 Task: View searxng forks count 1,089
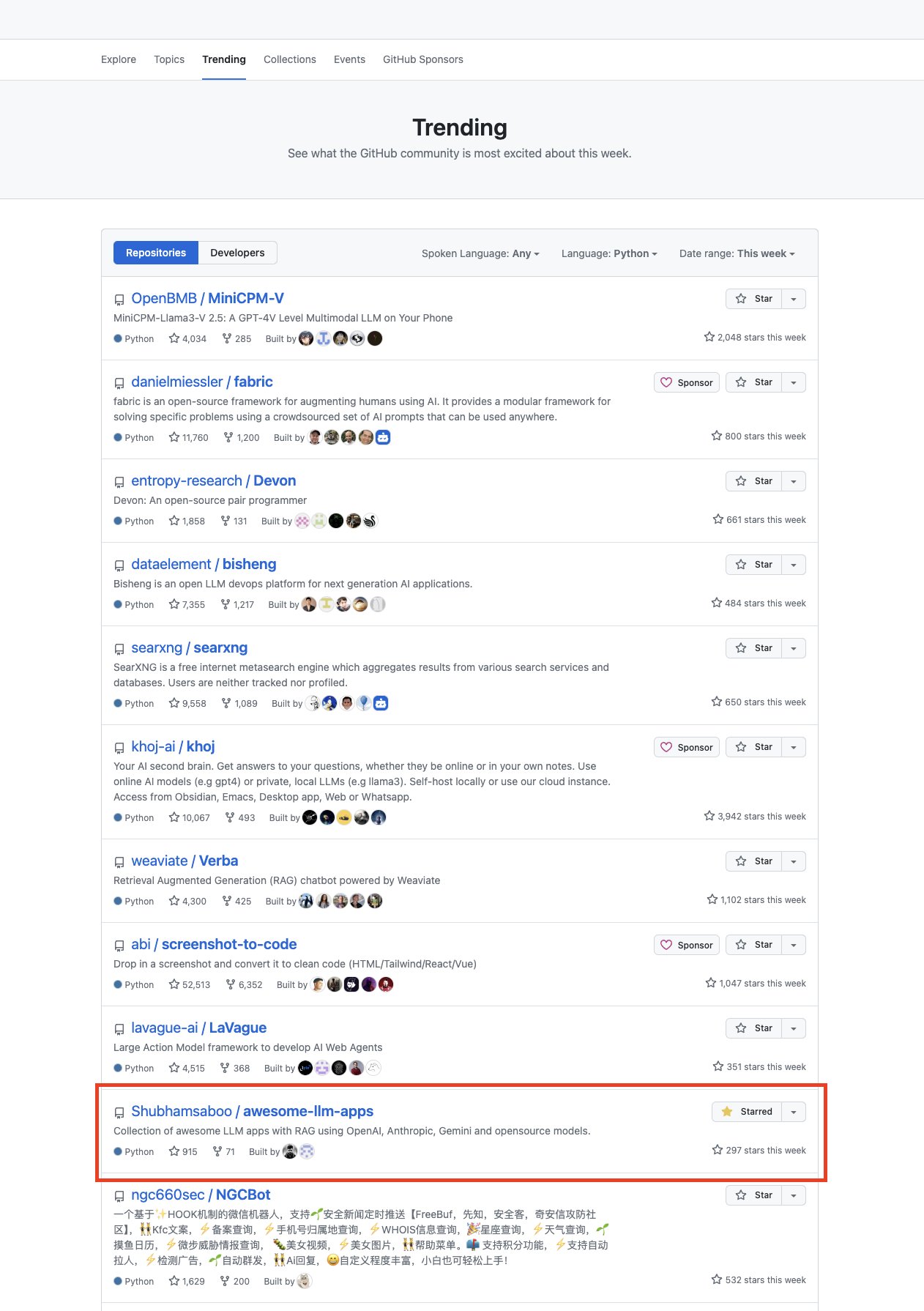coord(239,703)
